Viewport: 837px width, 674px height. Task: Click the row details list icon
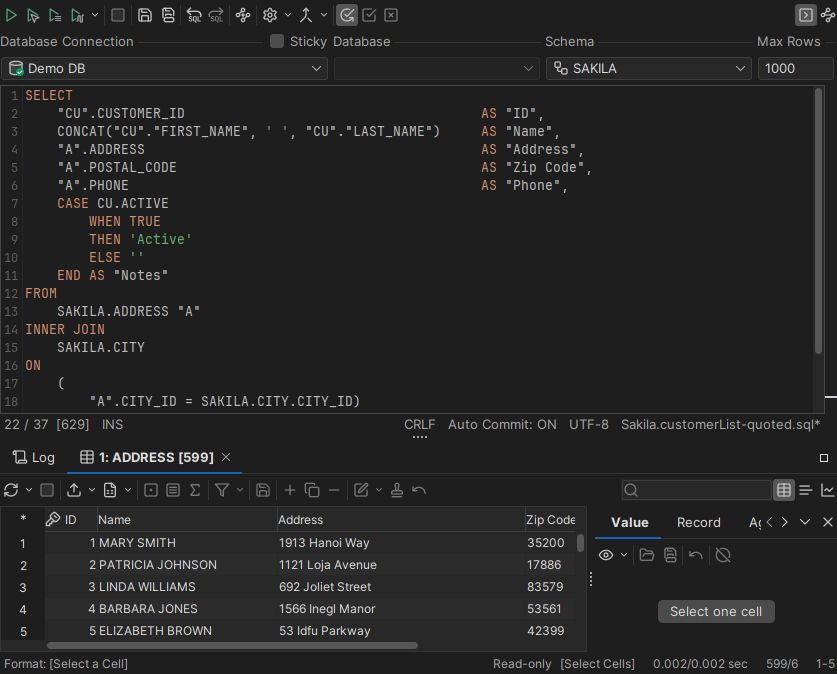pos(173,490)
